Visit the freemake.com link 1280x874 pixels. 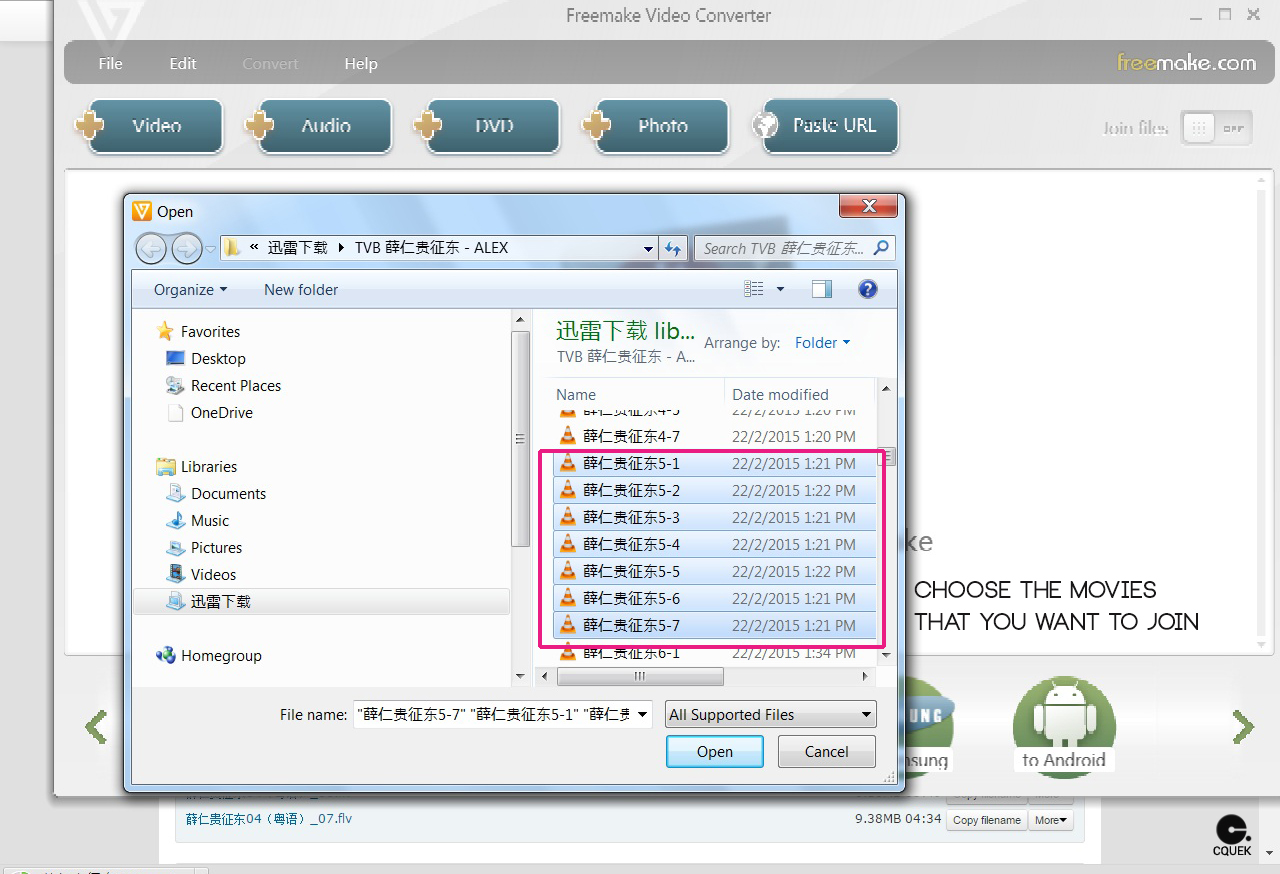[1186, 63]
